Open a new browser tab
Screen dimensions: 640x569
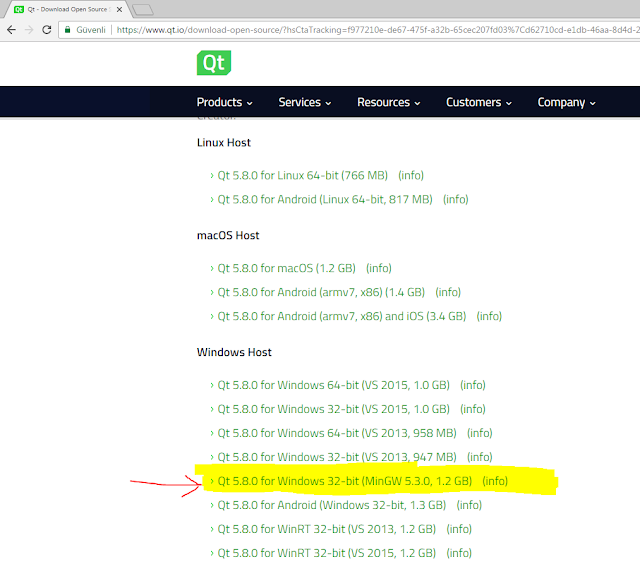143,10
